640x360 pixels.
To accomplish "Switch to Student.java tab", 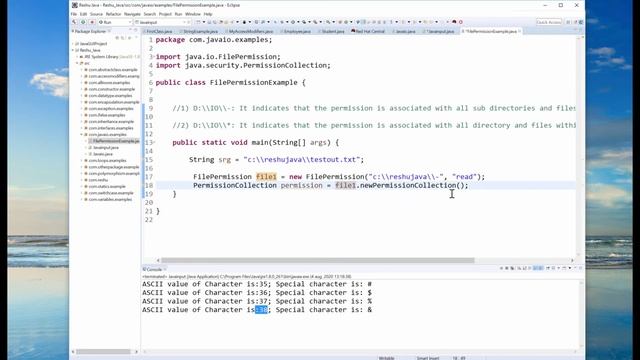I will coord(333,31).
